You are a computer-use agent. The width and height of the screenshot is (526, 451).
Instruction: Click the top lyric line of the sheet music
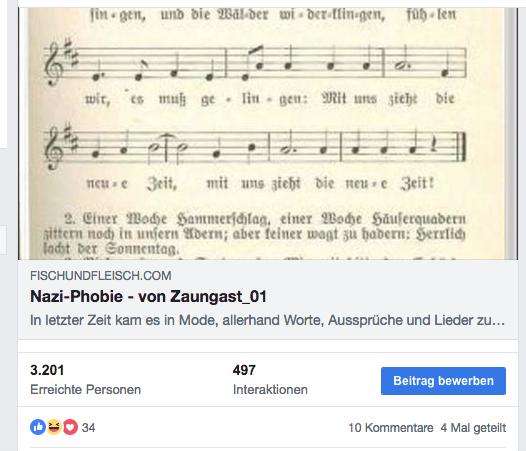[273, 15]
